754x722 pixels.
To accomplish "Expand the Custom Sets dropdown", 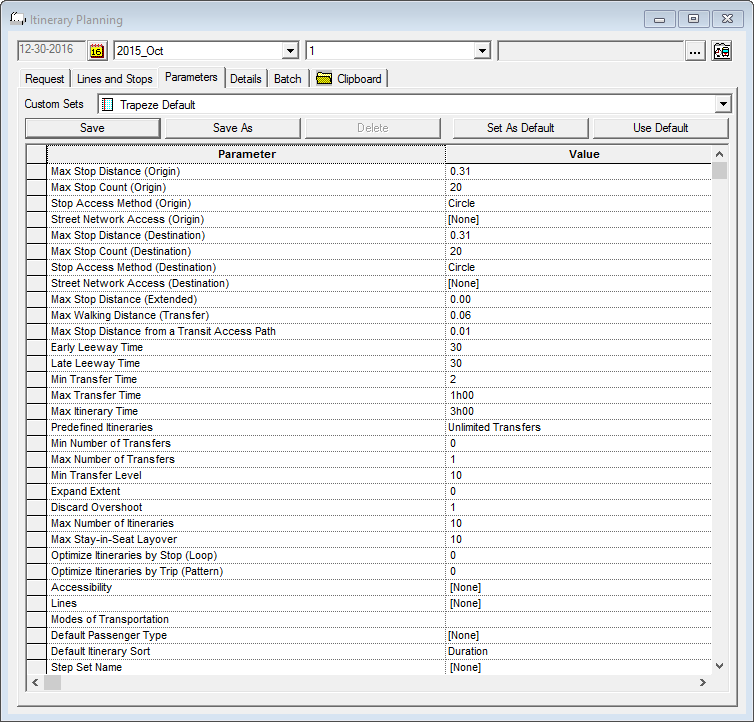I will tap(723, 104).
